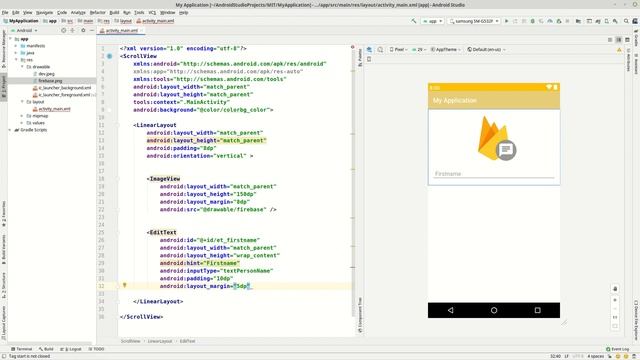Open the Default (en-us) locale dropdown
Screen dimensions: 640x360
tap(486, 49)
